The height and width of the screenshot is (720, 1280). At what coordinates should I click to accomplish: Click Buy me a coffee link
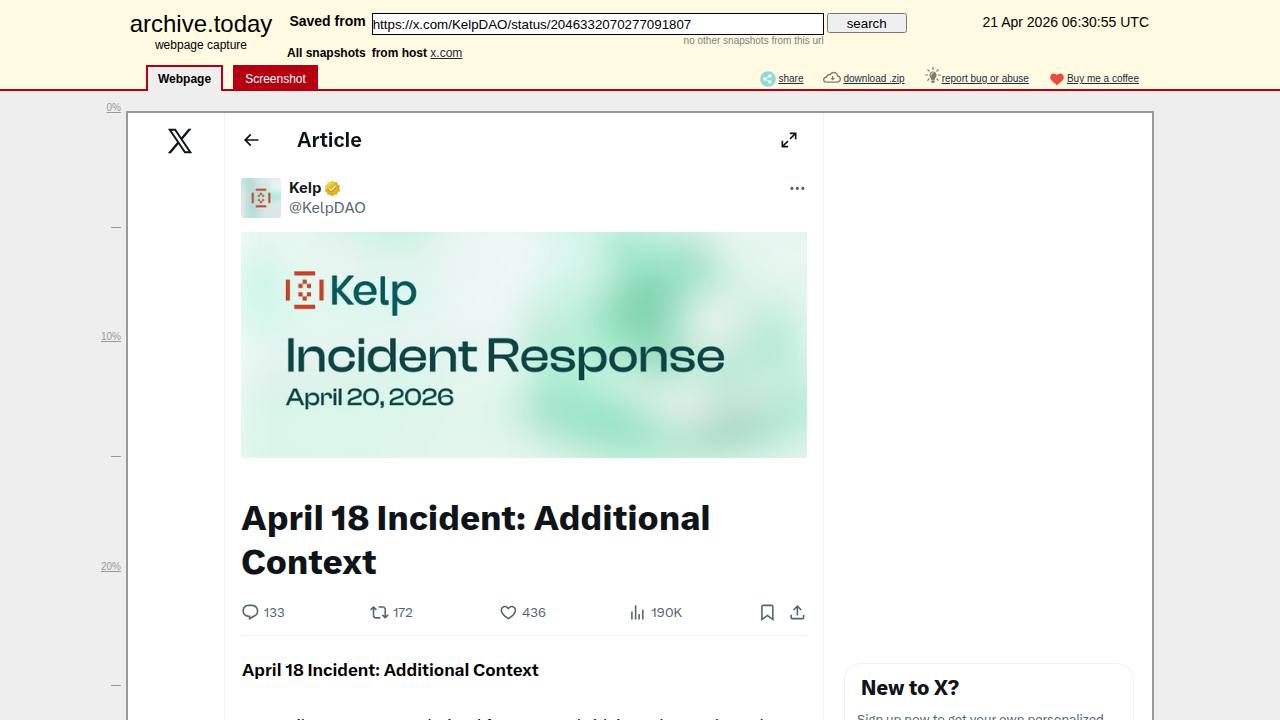[1103, 79]
